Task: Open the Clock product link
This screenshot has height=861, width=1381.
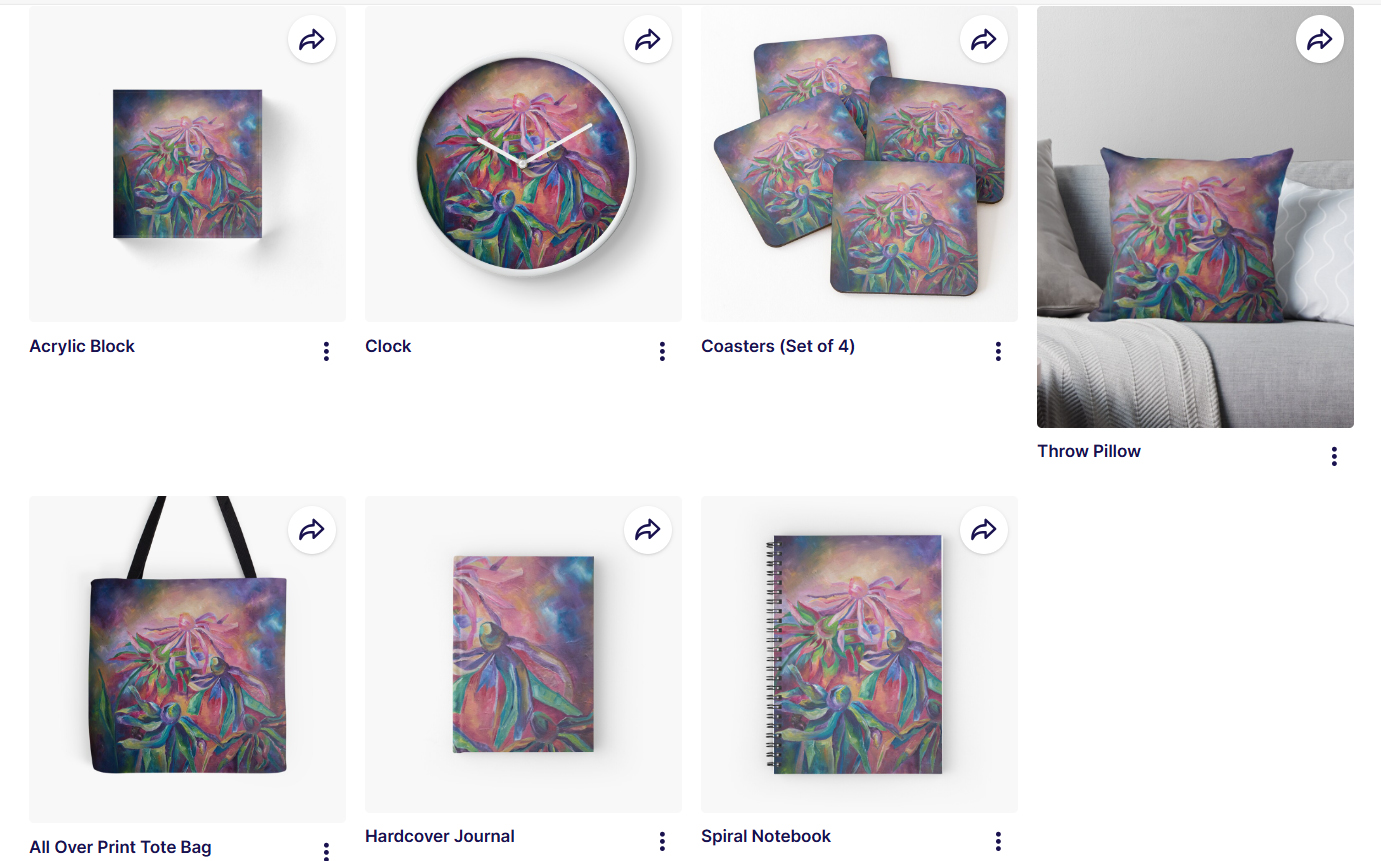Action: tap(388, 346)
